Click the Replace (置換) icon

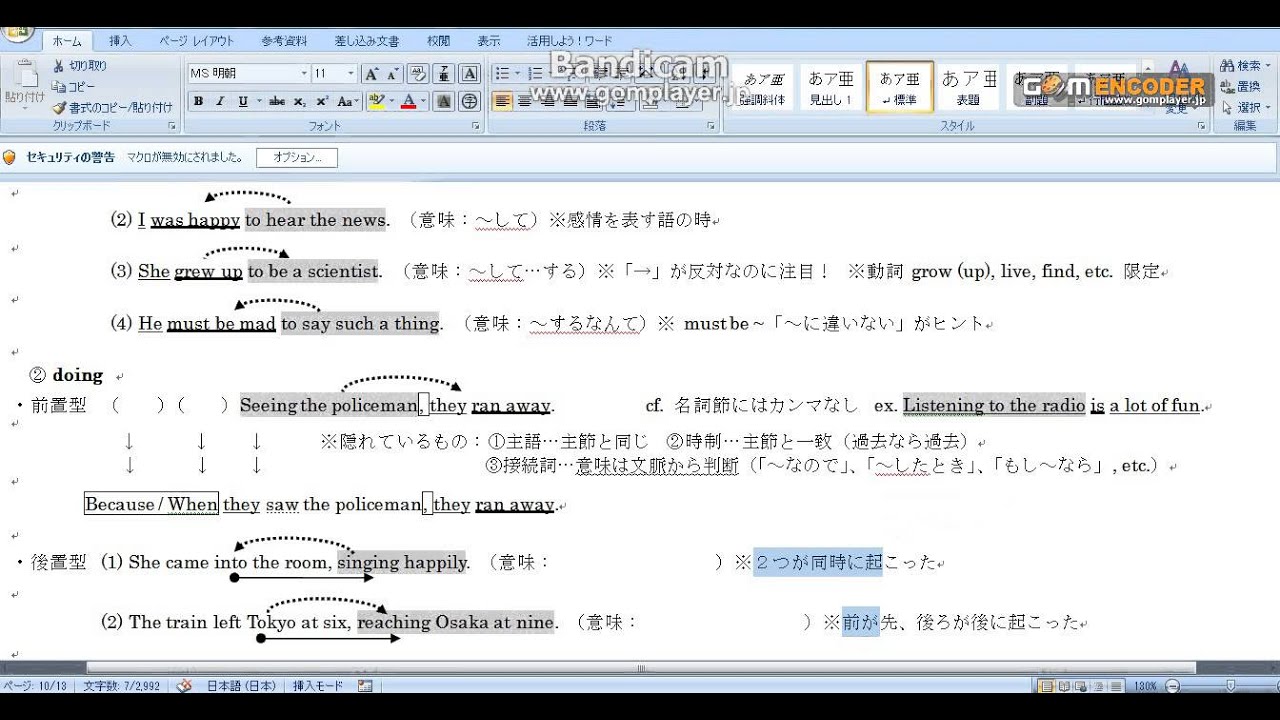[x=1226, y=87]
